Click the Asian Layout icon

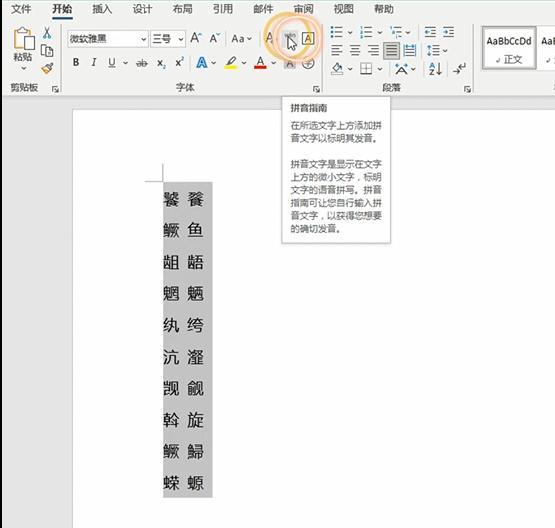pyautogui.click(x=401, y=69)
